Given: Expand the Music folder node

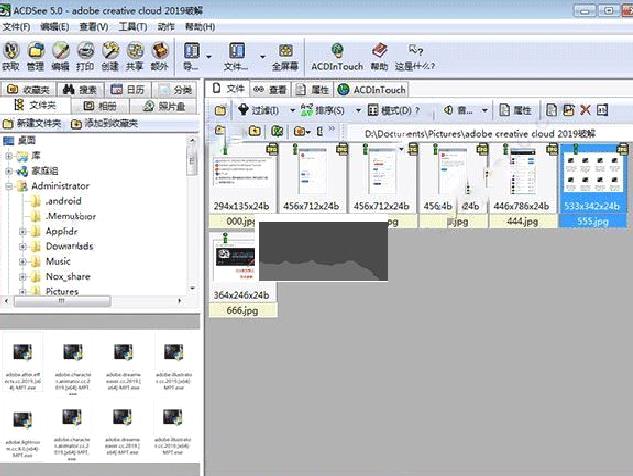Looking at the screenshot, I should [23, 262].
